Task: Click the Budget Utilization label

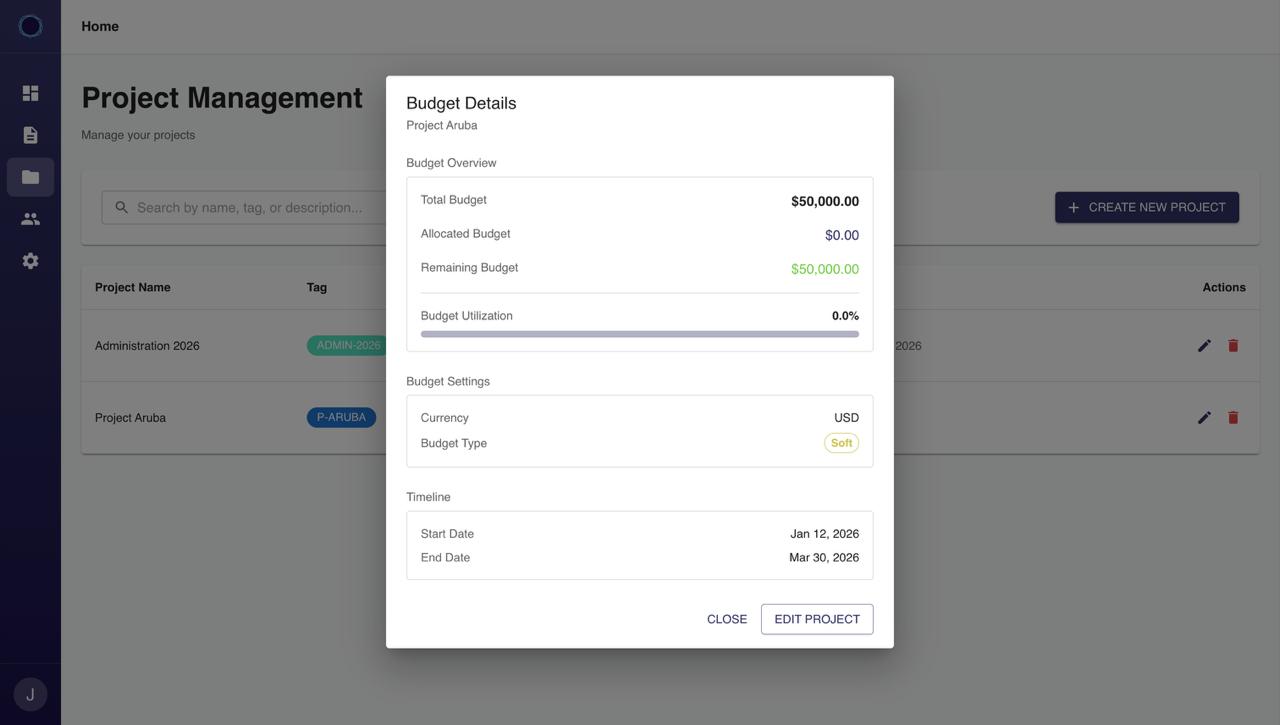Action: click(467, 315)
